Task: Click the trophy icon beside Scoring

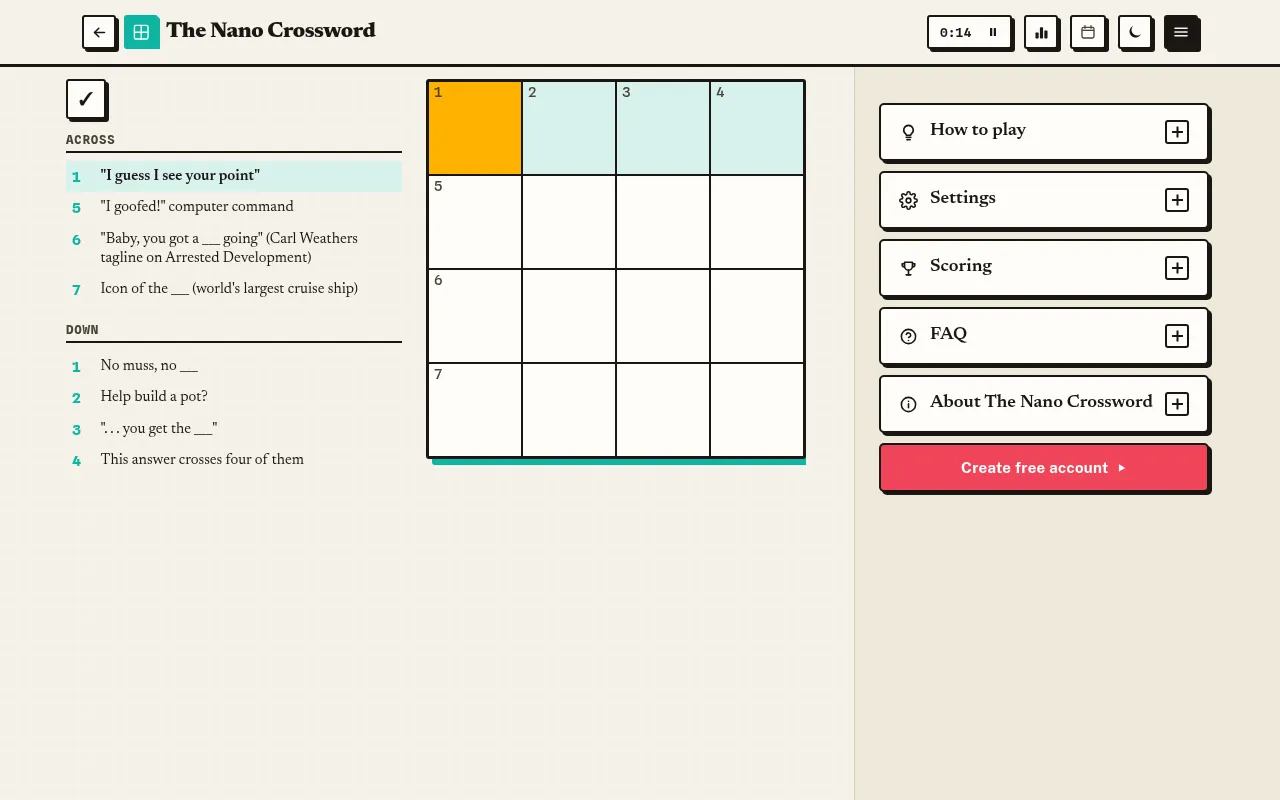Action: coord(908,268)
